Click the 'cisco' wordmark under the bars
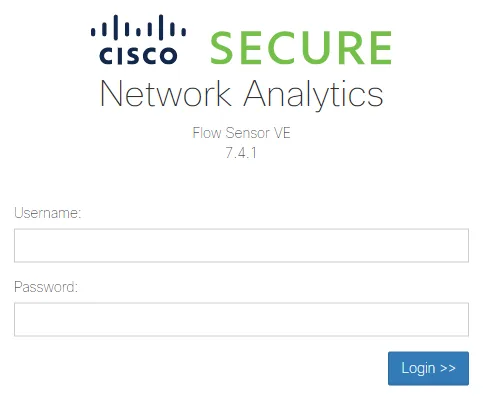 pos(138,55)
